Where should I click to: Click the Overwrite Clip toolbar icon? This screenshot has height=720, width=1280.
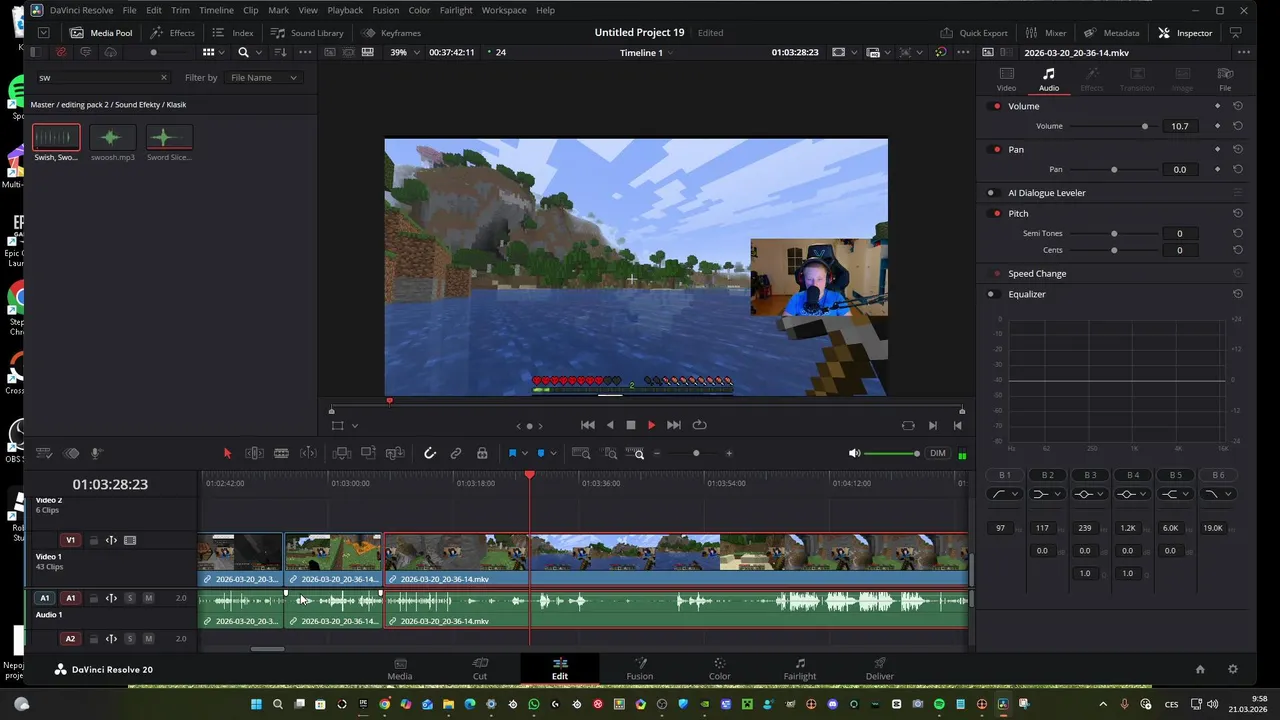coord(368,453)
